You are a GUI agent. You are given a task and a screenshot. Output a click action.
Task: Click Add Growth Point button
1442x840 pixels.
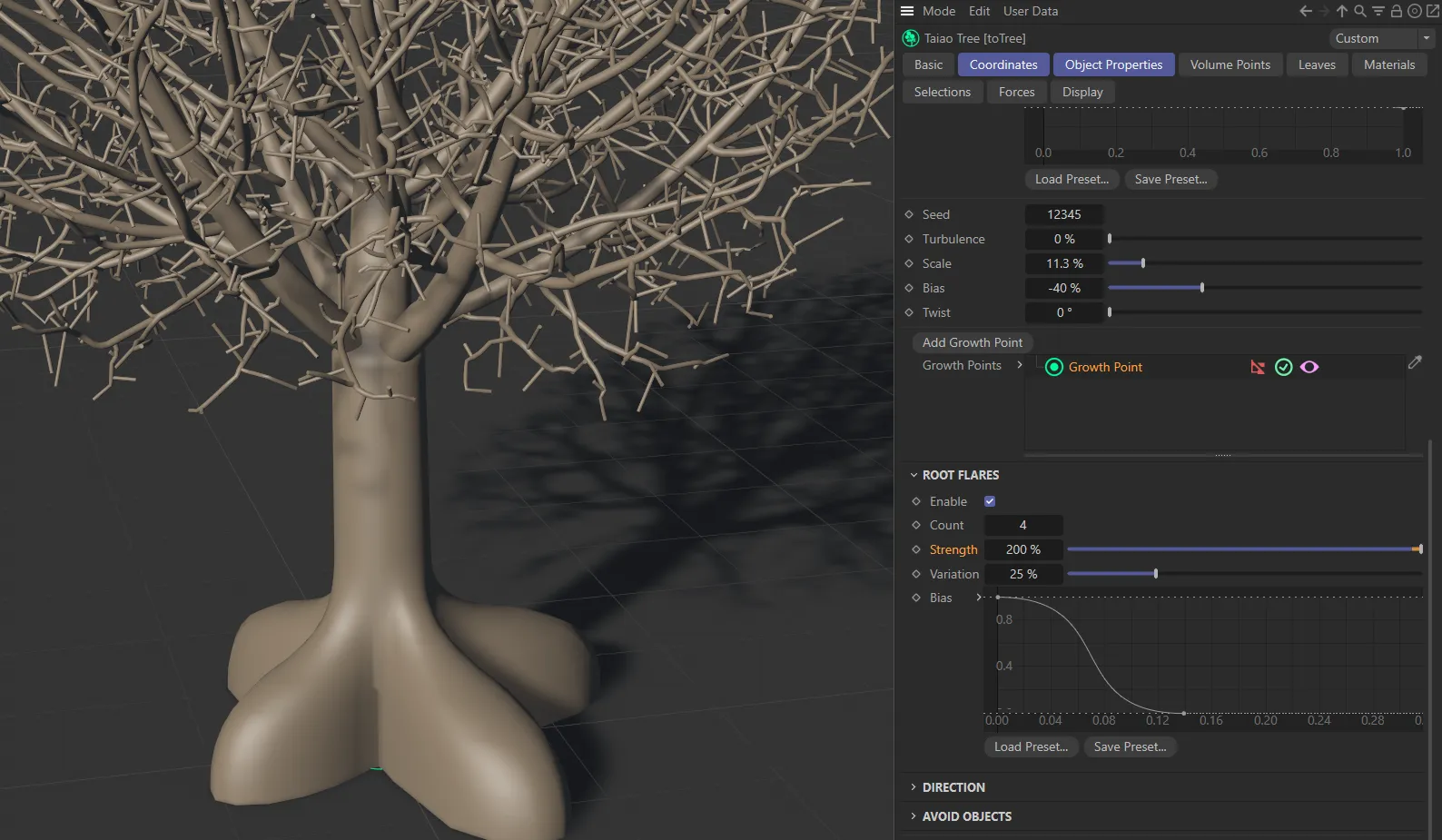pyautogui.click(x=973, y=342)
